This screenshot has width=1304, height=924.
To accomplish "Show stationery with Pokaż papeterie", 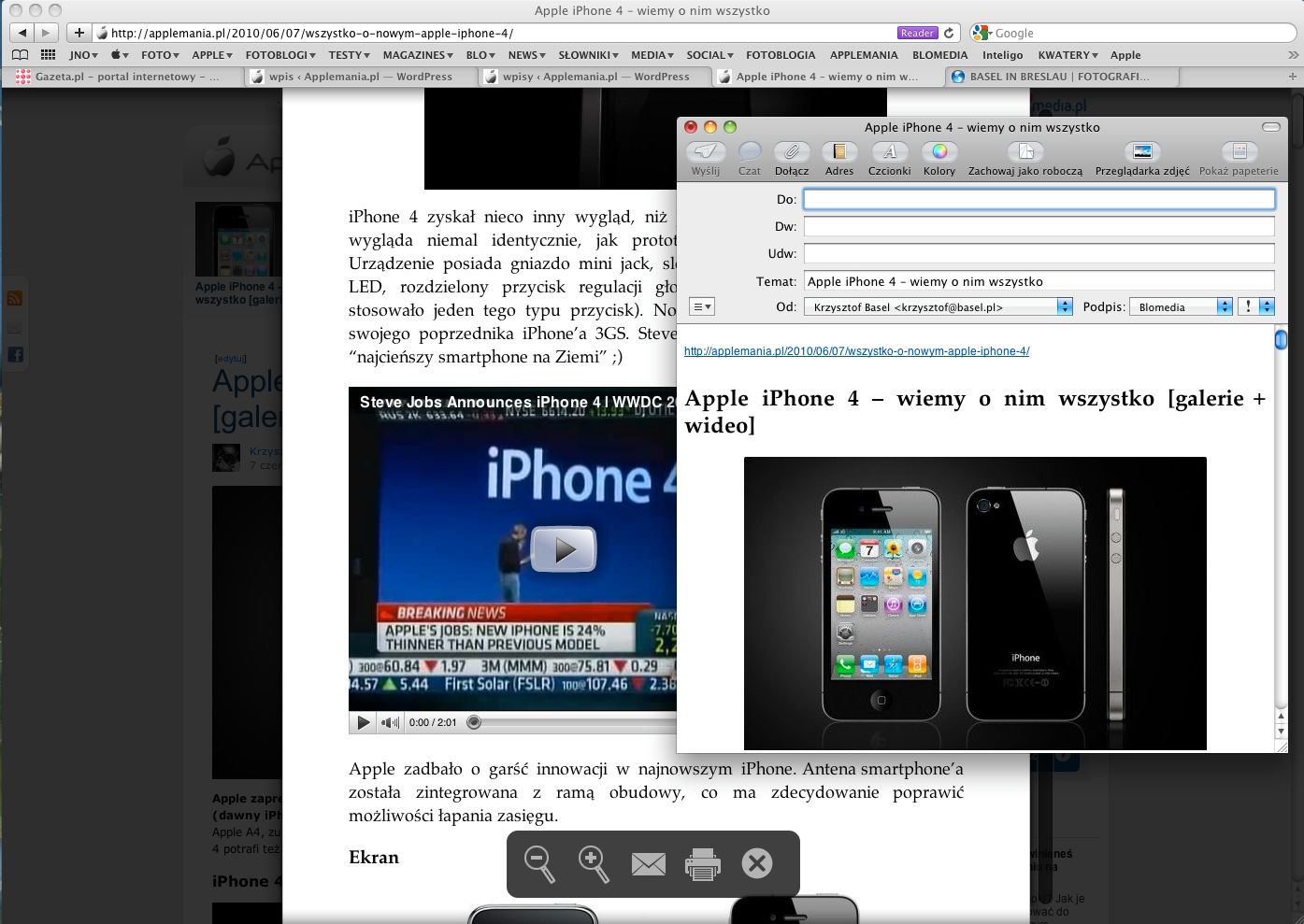I will tap(1239, 158).
